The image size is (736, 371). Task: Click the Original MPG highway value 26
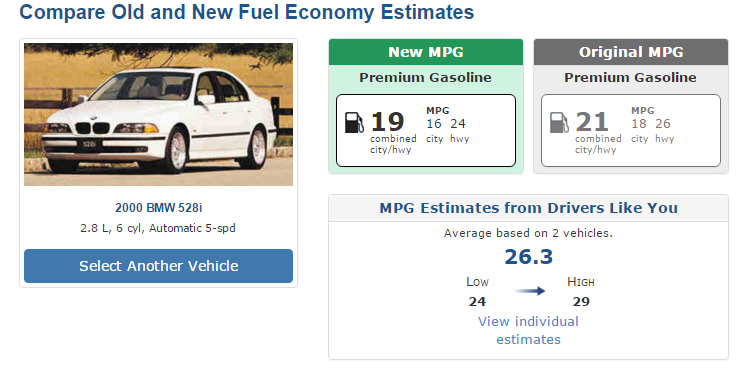point(663,124)
